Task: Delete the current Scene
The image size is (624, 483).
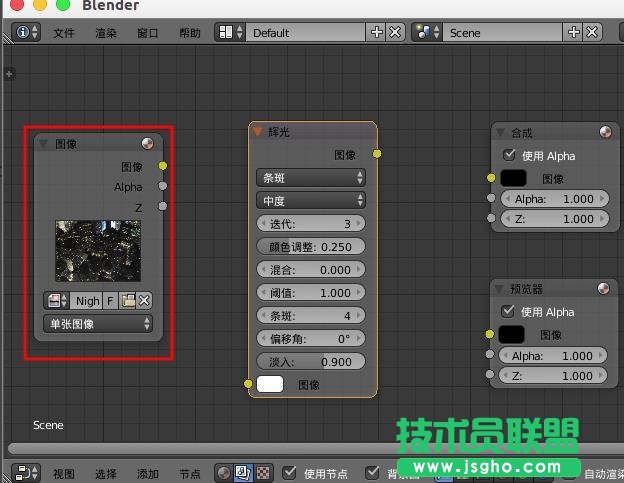Action: pyautogui.click(x=592, y=32)
